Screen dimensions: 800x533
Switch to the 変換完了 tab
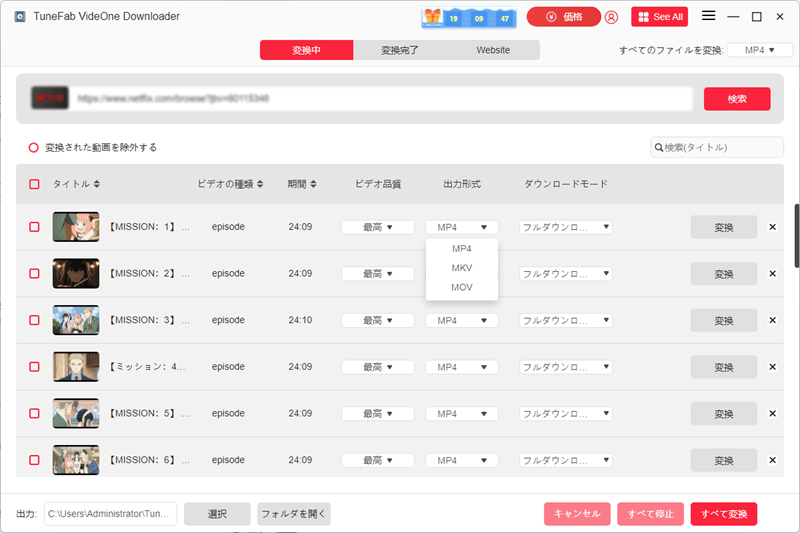coord(399,50)
